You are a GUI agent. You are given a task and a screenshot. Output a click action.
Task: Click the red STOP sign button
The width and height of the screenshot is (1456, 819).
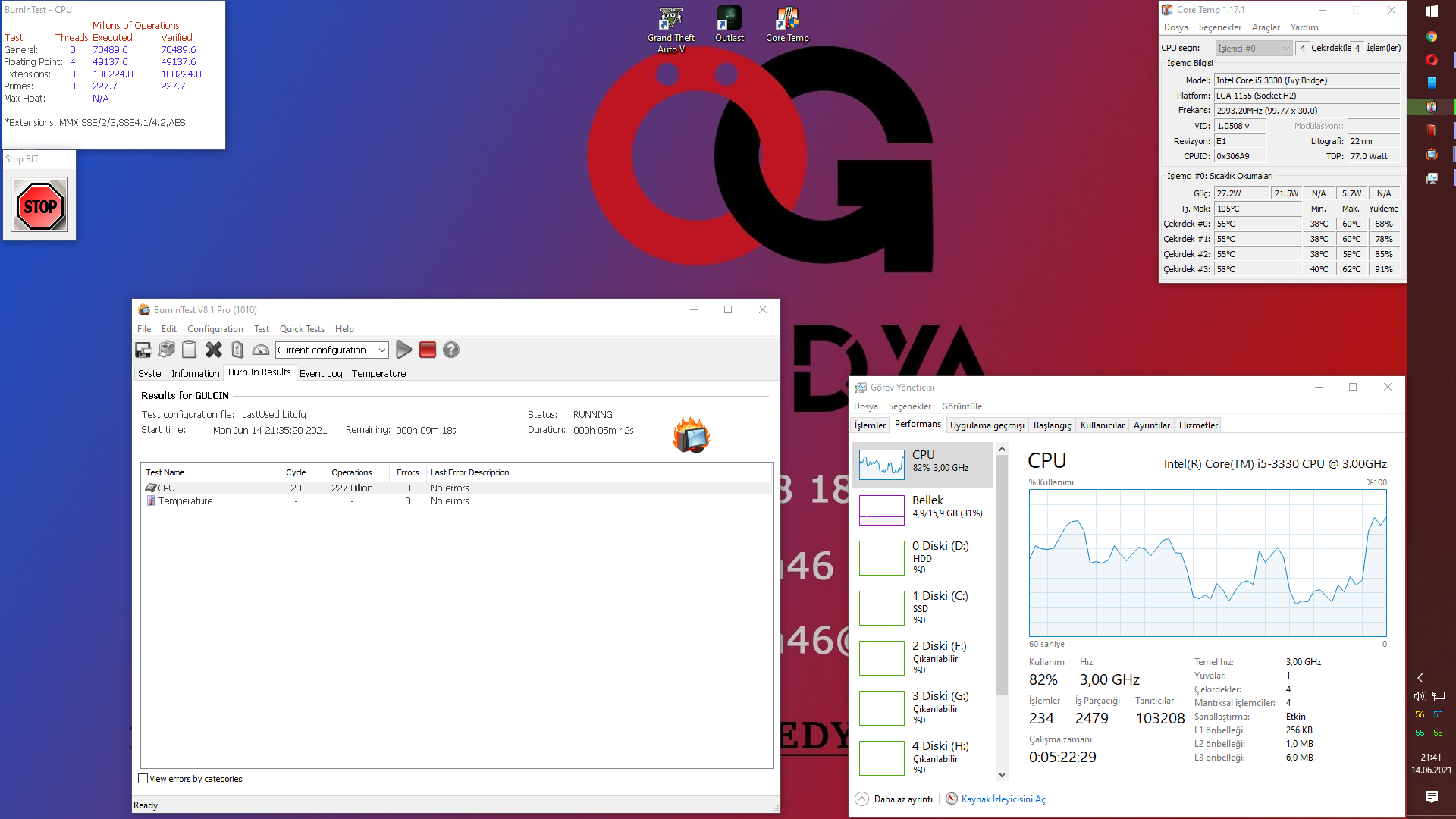(x=40, y=206)
